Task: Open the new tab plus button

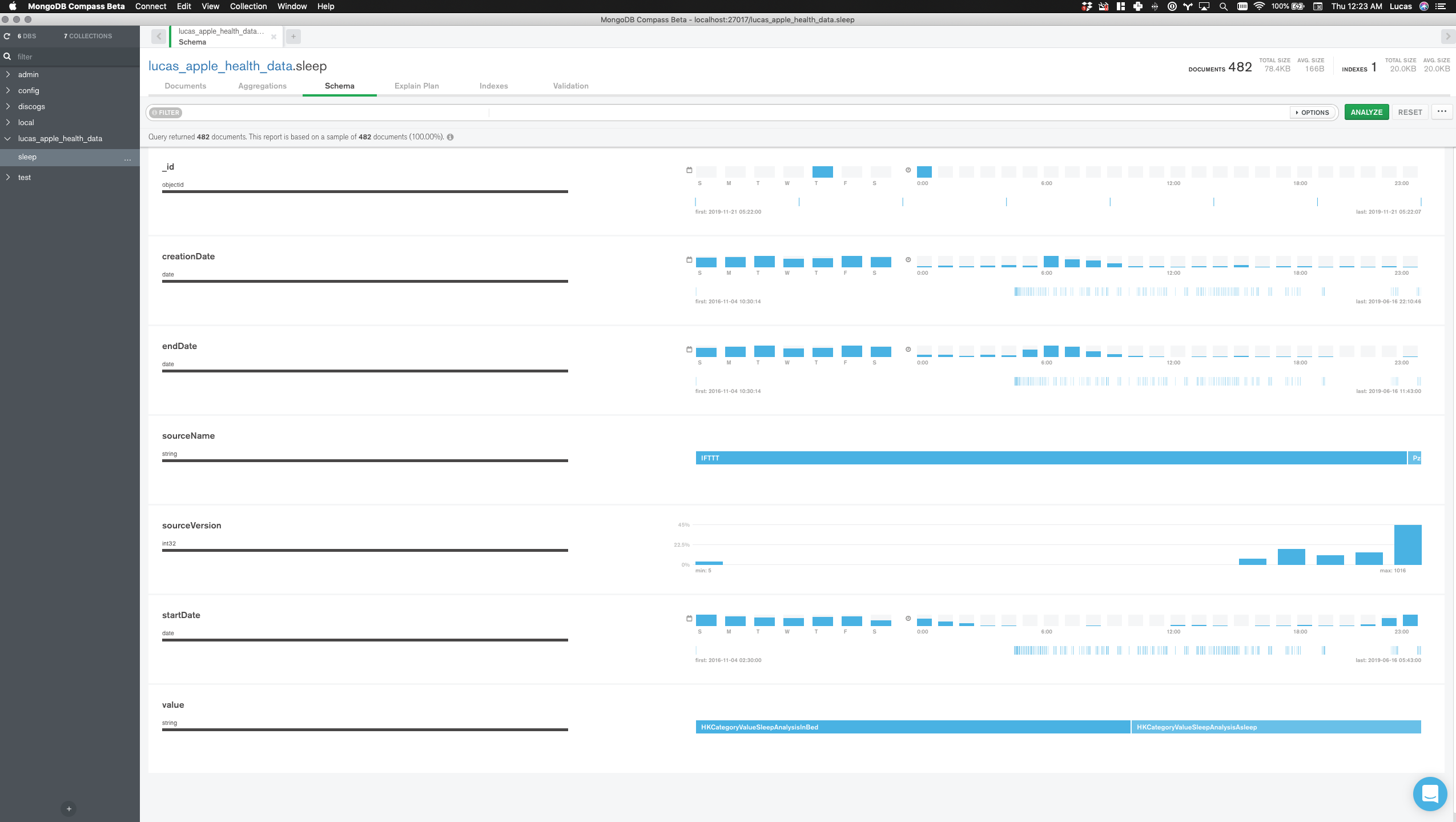Action: click(x=293, y=37)
